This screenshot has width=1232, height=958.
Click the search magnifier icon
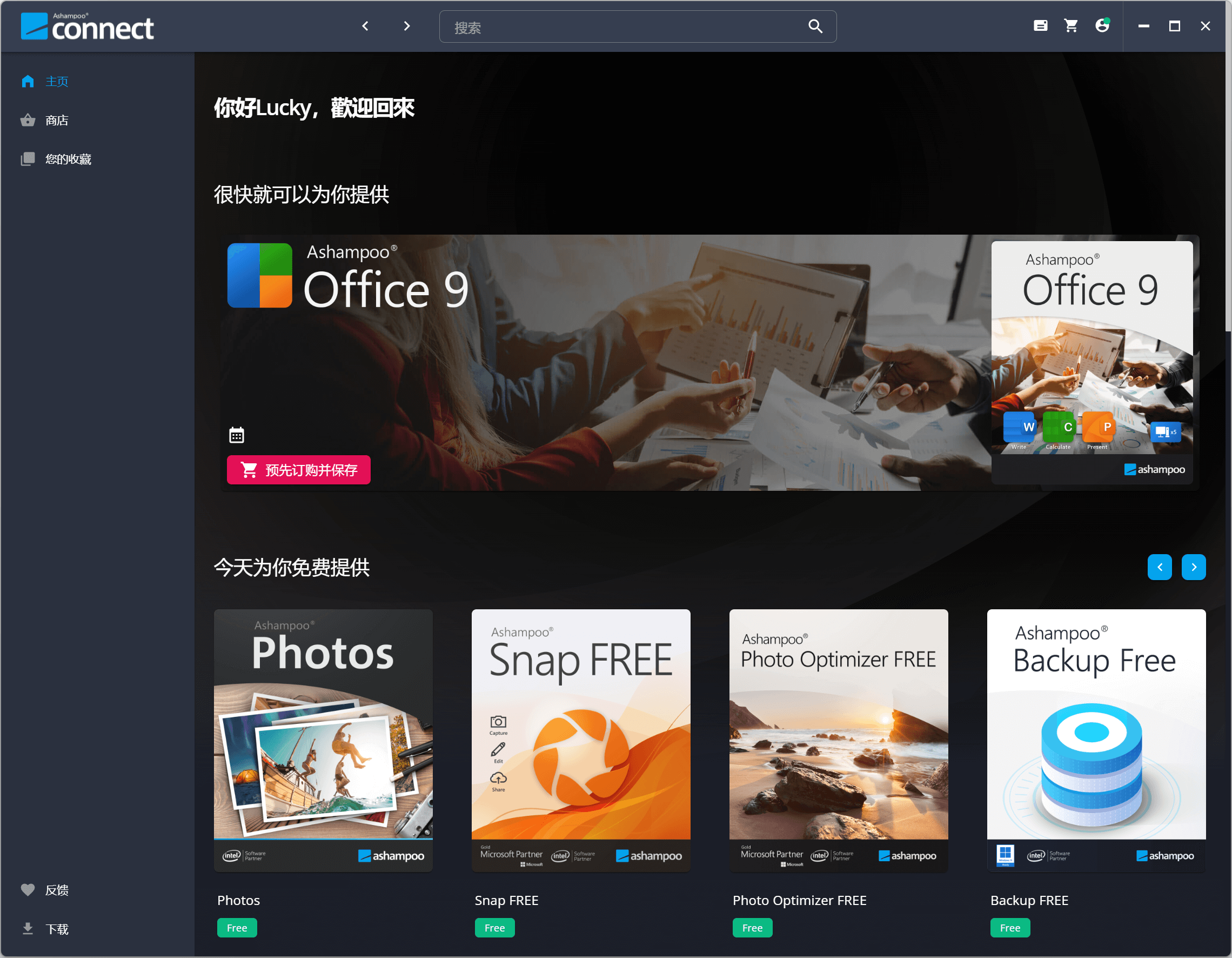pyautogui.click(x=814, y=26)
